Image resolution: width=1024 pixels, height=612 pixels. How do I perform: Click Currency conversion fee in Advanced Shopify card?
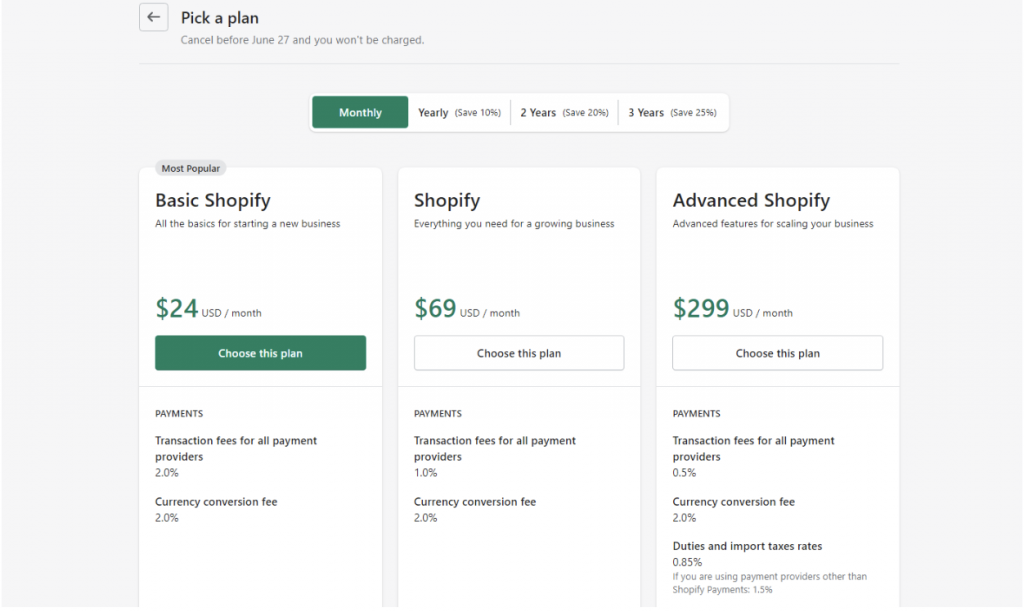(x=733, y=502)
